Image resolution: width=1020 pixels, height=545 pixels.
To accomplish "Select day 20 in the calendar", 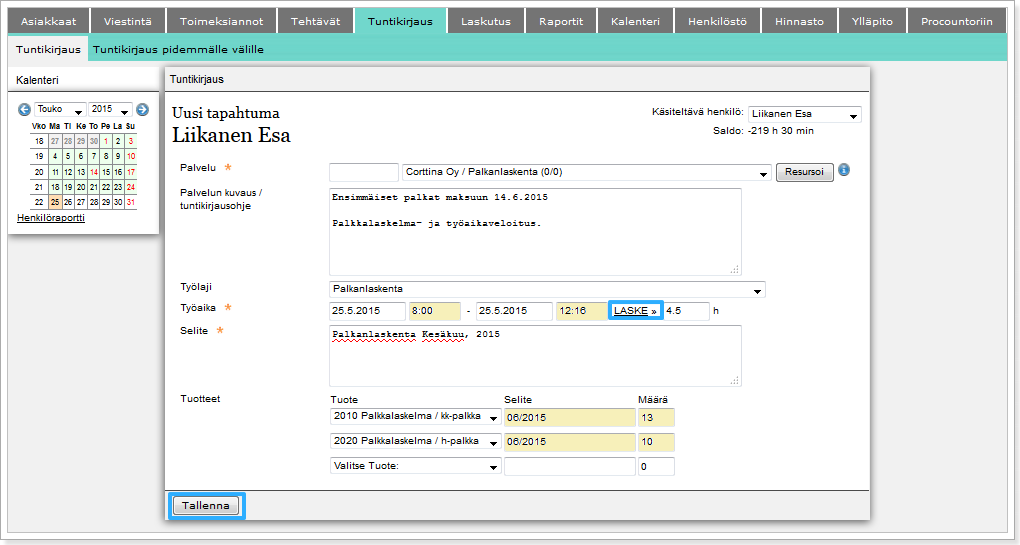I will point(81,187).
